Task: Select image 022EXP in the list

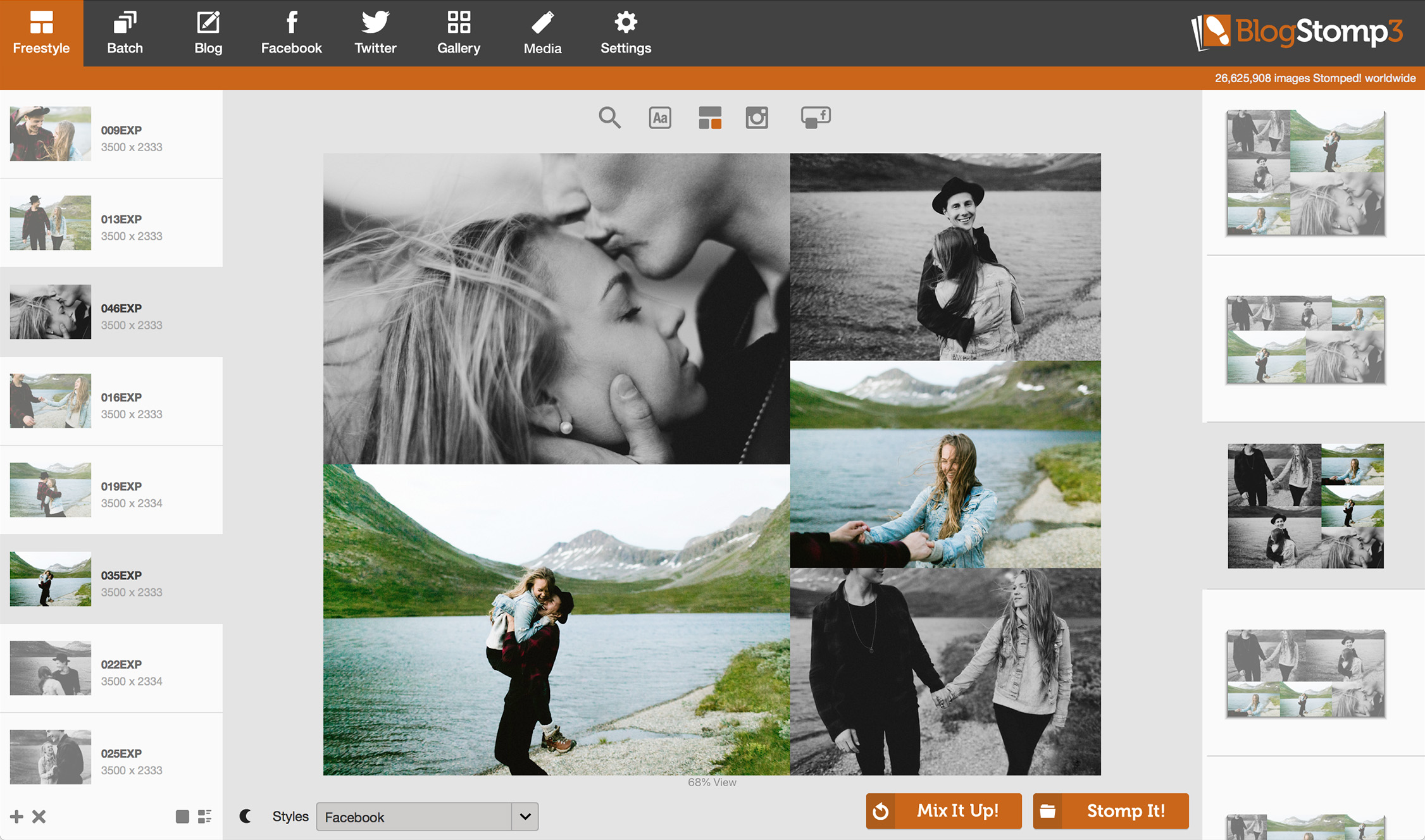Action: [111, 669]
